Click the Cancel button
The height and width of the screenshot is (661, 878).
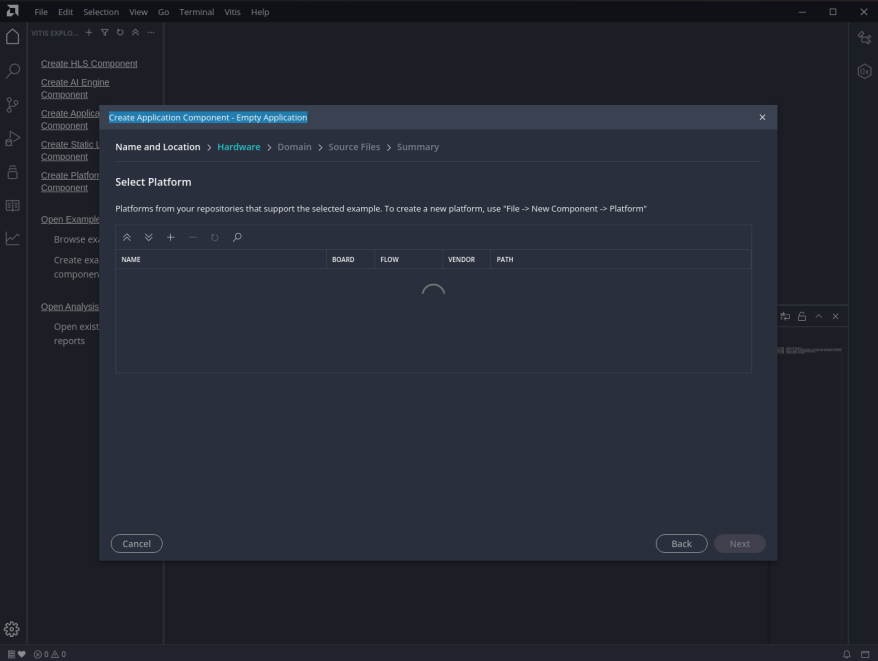click(x=136, y=544)
